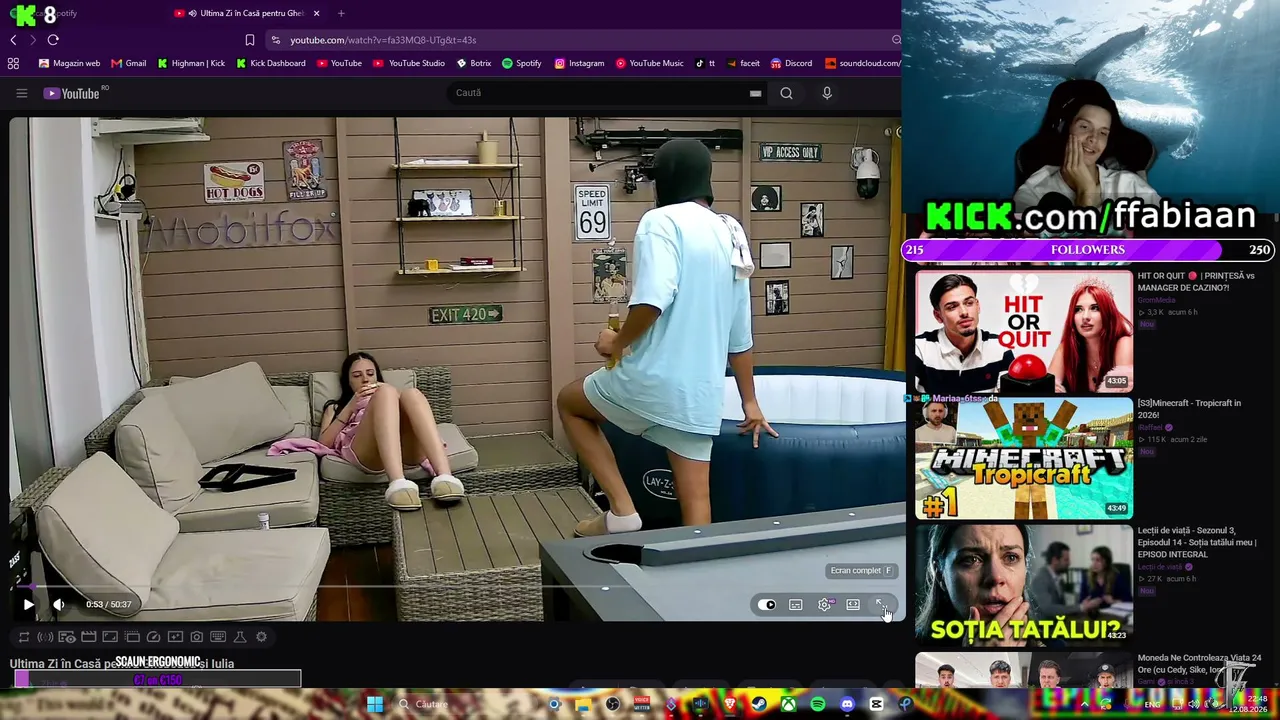Click the browser address bar URL
The width and height of the screenshot is (1280, 720).
[x=383, y=40]
